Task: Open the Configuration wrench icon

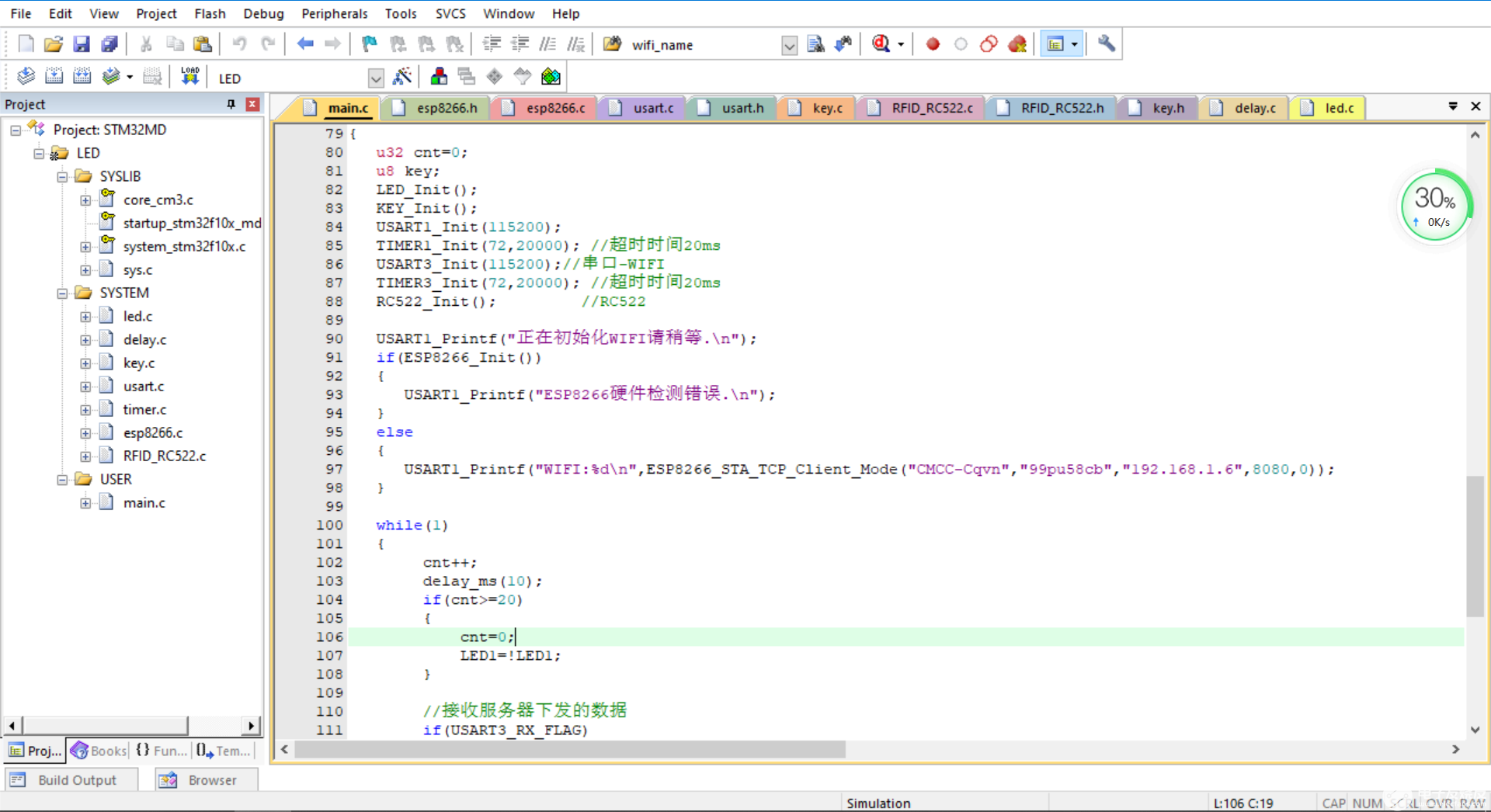Action: [x=1107, y=44]
